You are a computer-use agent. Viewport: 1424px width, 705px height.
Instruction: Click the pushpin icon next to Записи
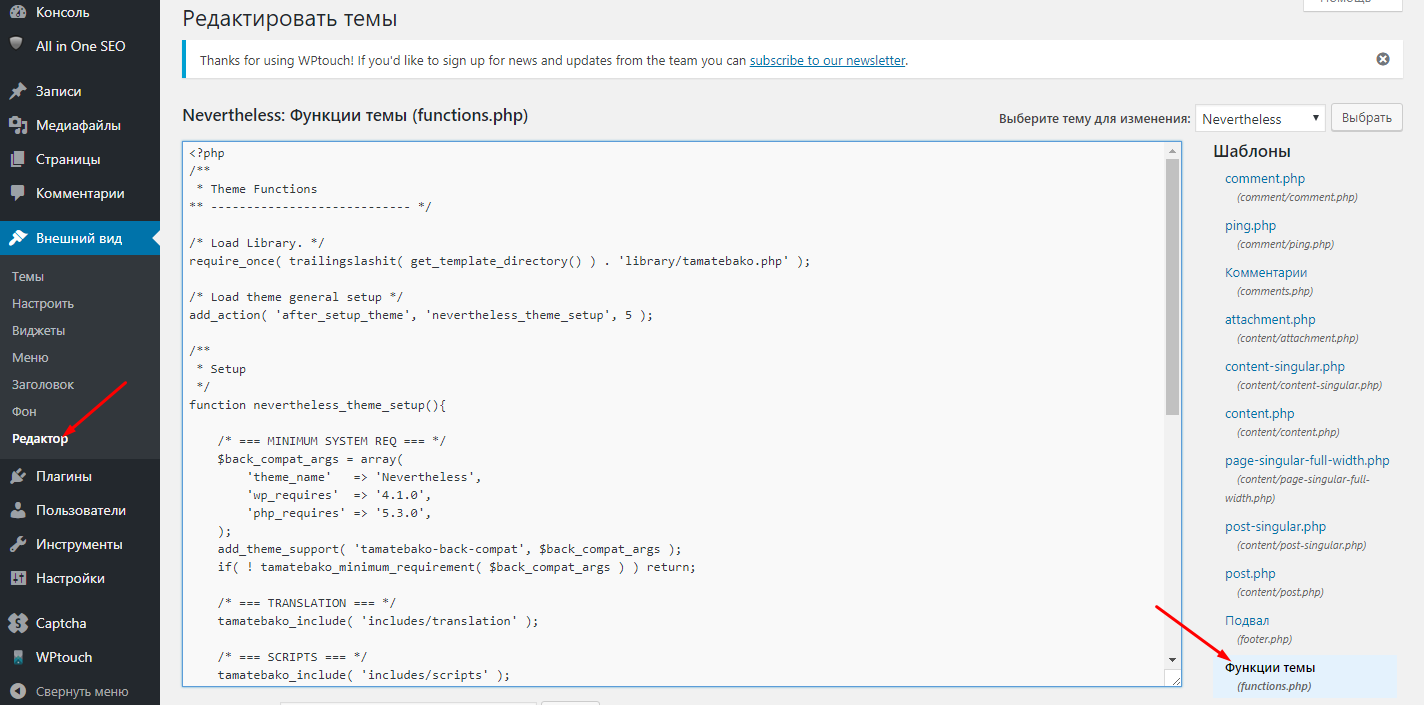[17, 91]
